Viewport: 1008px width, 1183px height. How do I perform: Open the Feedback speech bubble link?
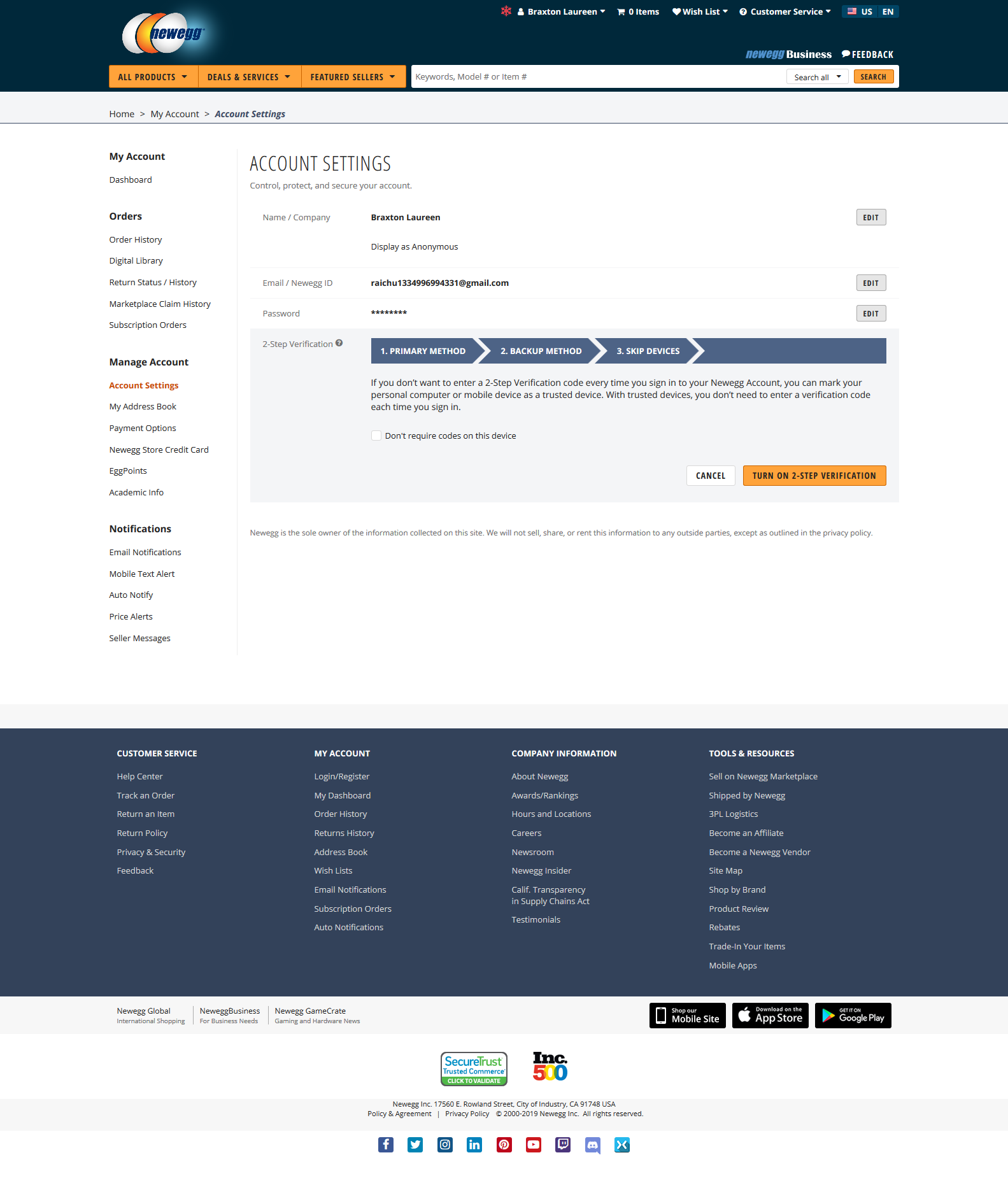click(x=867, y=55)
